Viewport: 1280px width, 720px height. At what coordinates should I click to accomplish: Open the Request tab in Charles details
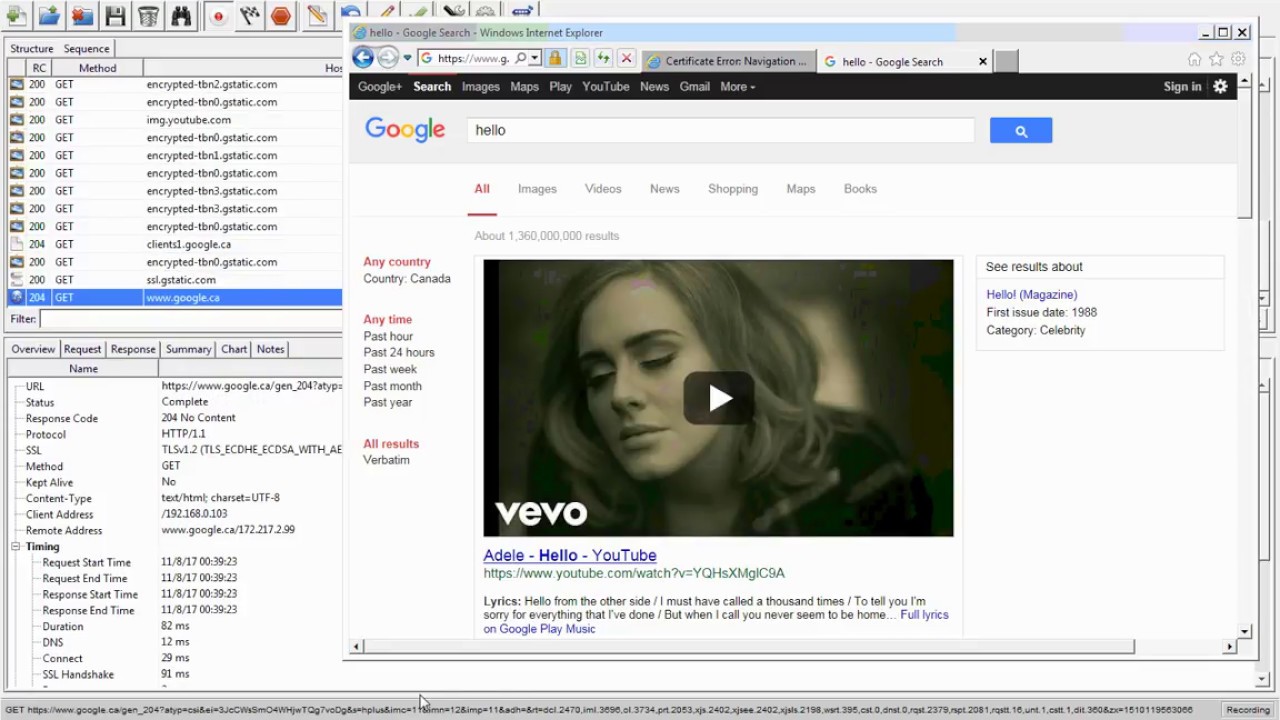tap(82, 349)
